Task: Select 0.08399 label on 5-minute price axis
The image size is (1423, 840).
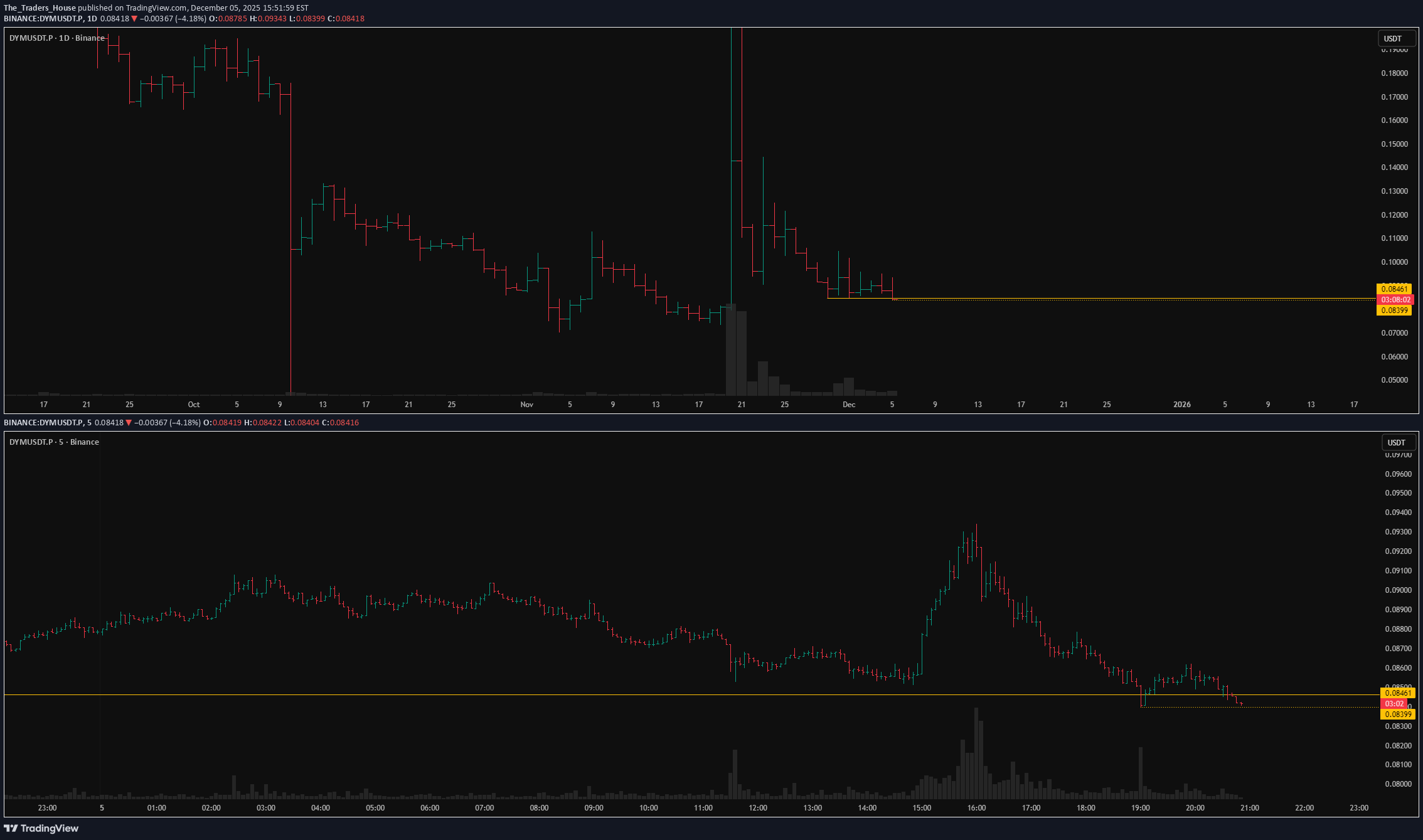Action: point(1398,715)
